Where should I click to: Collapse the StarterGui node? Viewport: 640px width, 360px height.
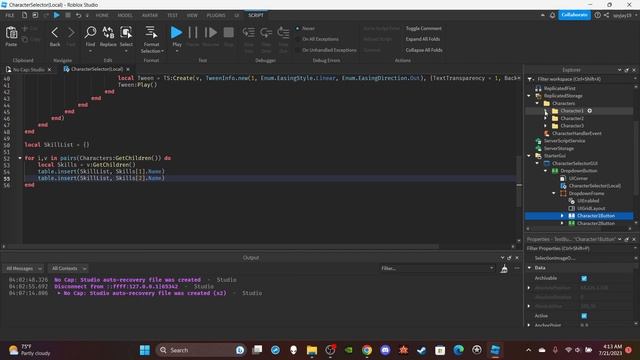[529, 156]
